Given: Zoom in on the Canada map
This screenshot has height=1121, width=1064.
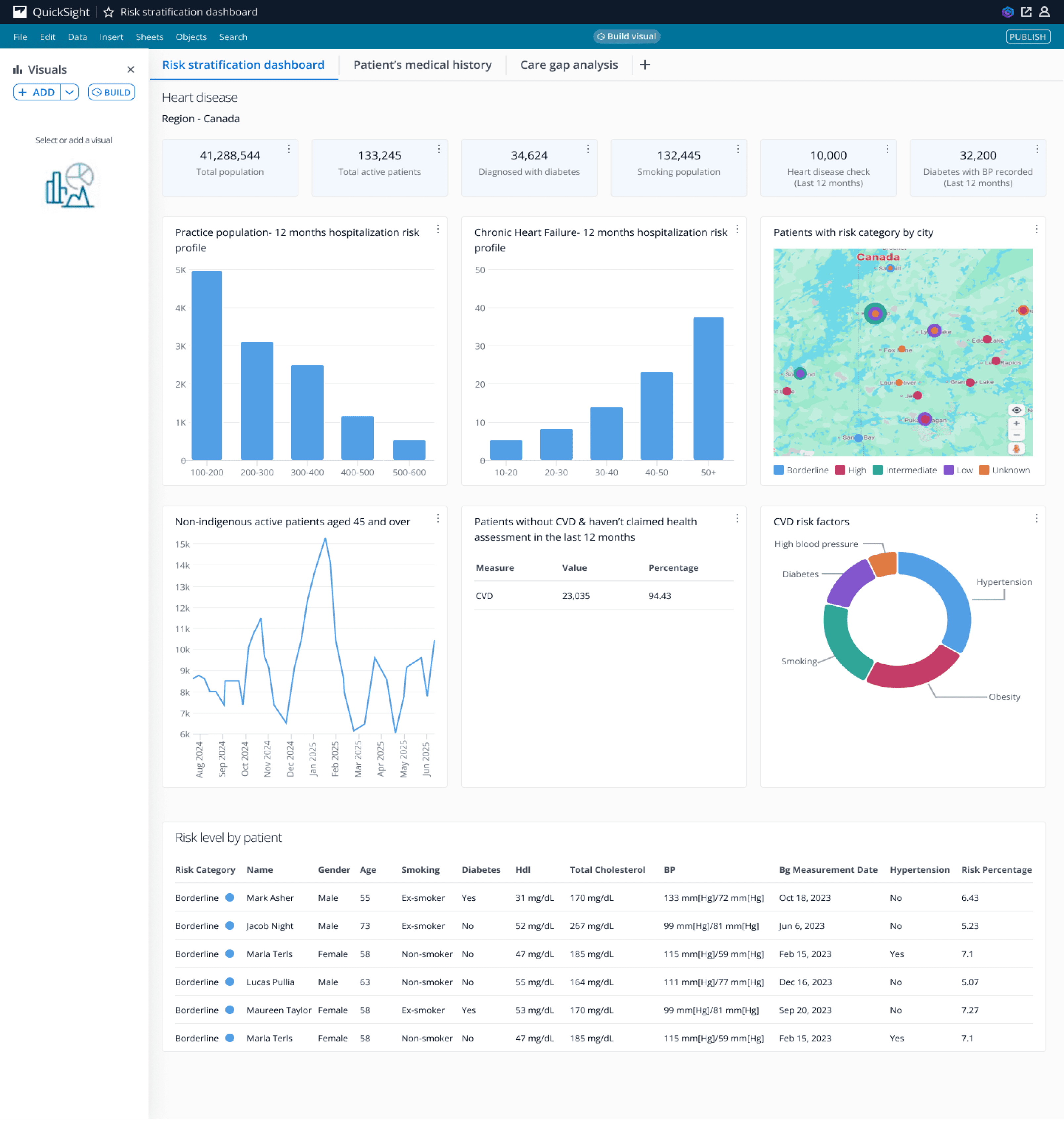Looking at the screenshot, I should tap(1016, 423).
